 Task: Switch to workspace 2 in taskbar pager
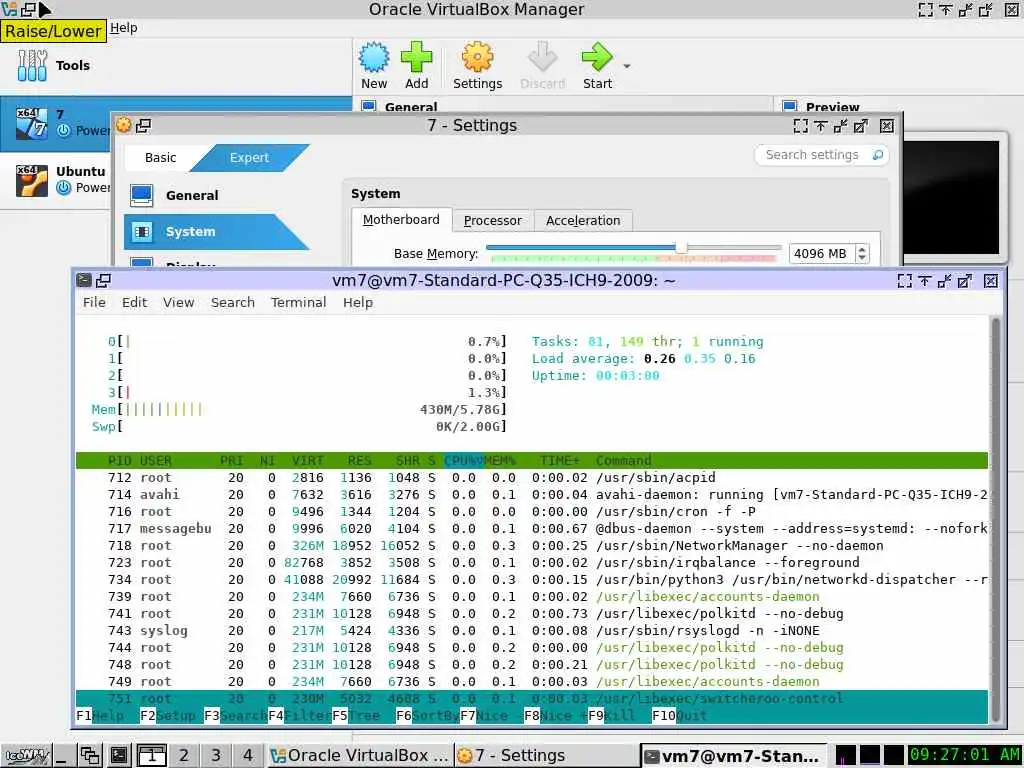point(184,756)
